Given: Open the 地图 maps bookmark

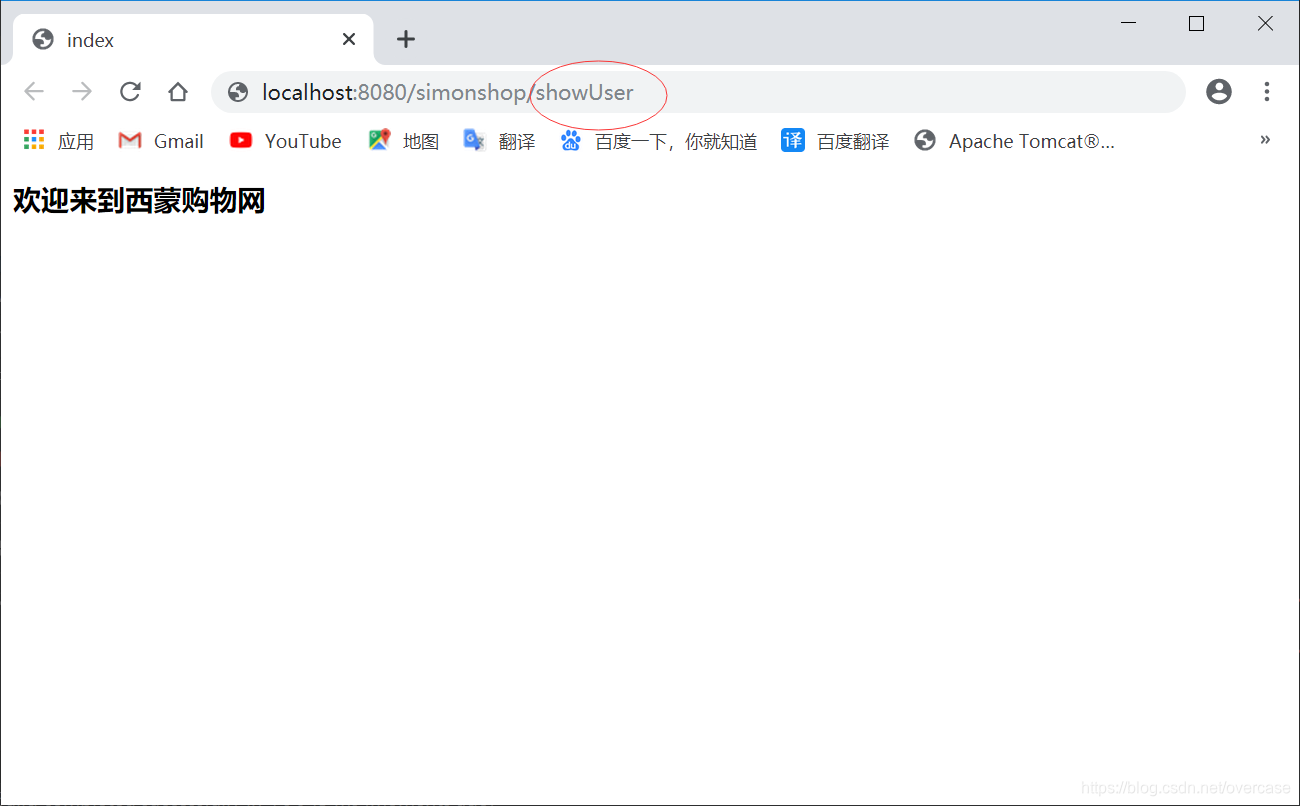Looking at the screenshot, I should coord(404,141).
